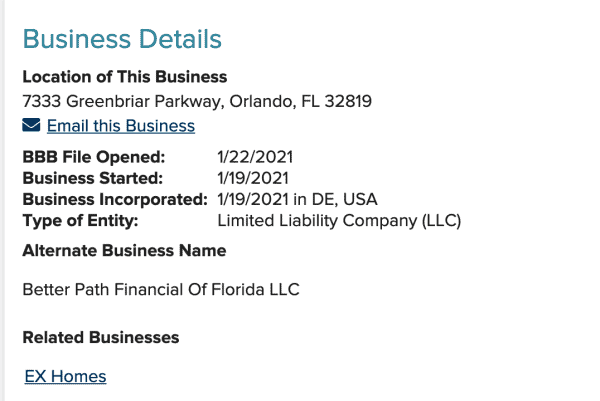Image resolution: width=600 pixels, height=401 pixels.
Task: Select the Business Started date value
Action: [x=253, y=178]
